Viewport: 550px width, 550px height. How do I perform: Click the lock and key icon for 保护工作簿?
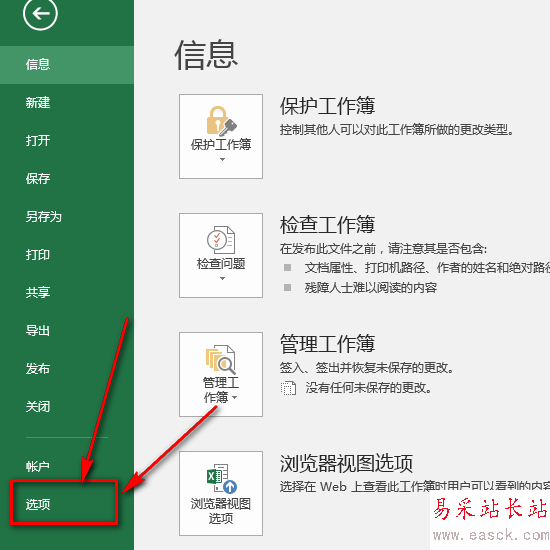[x=221, y=121]
